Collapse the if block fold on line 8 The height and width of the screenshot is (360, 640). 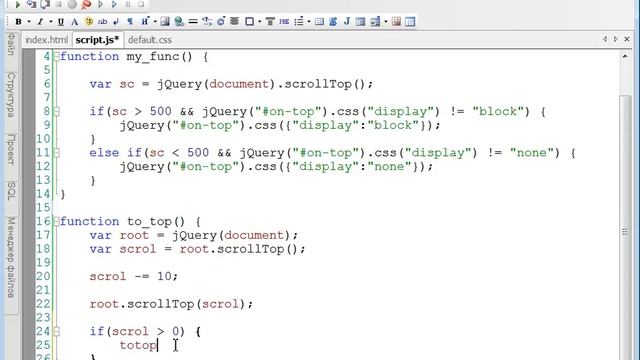56,111
